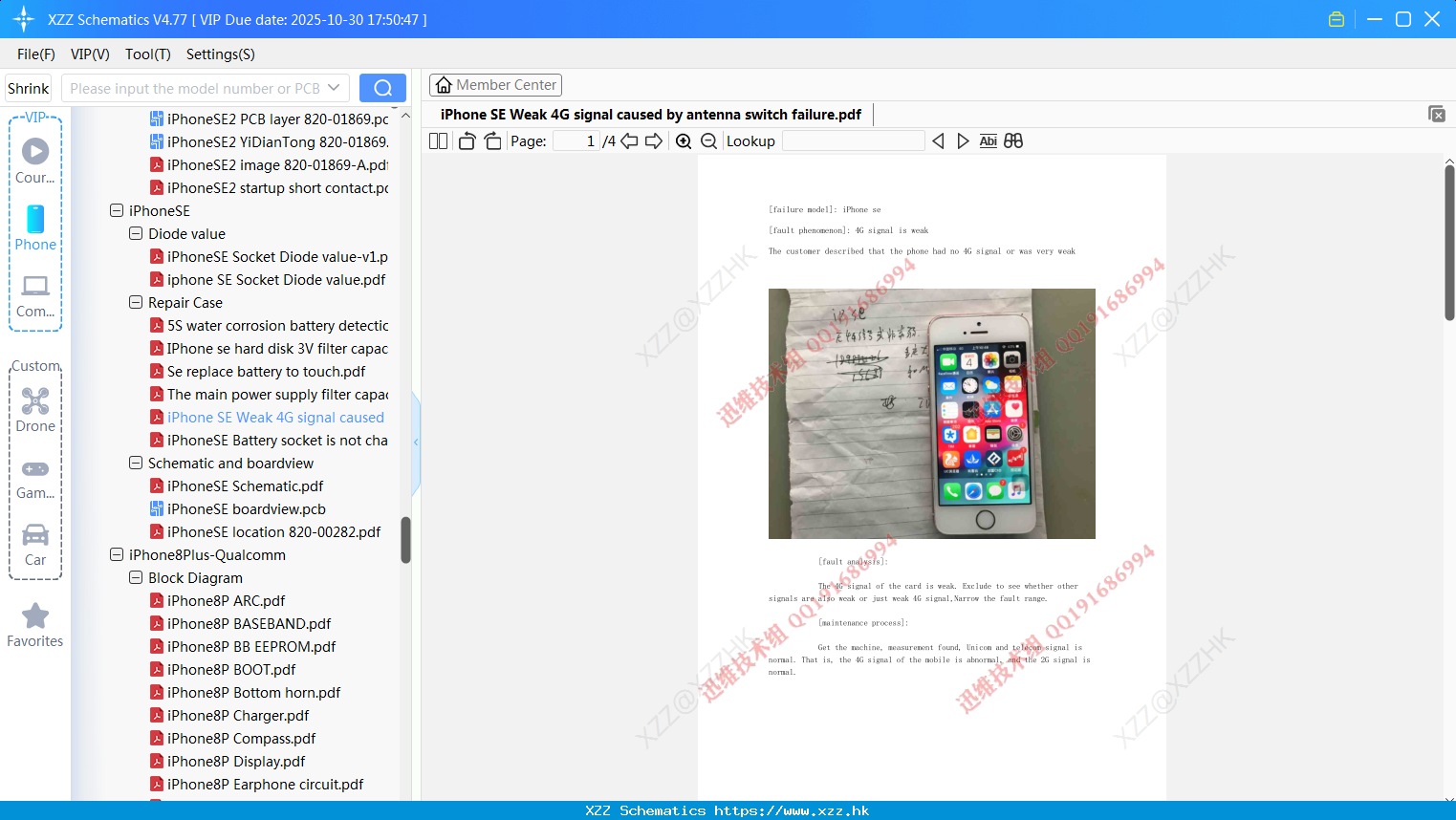The width and height of the screenshot is (1456, 820).
Task: Open the Computer category in sidebar
Action: (35, 296)
